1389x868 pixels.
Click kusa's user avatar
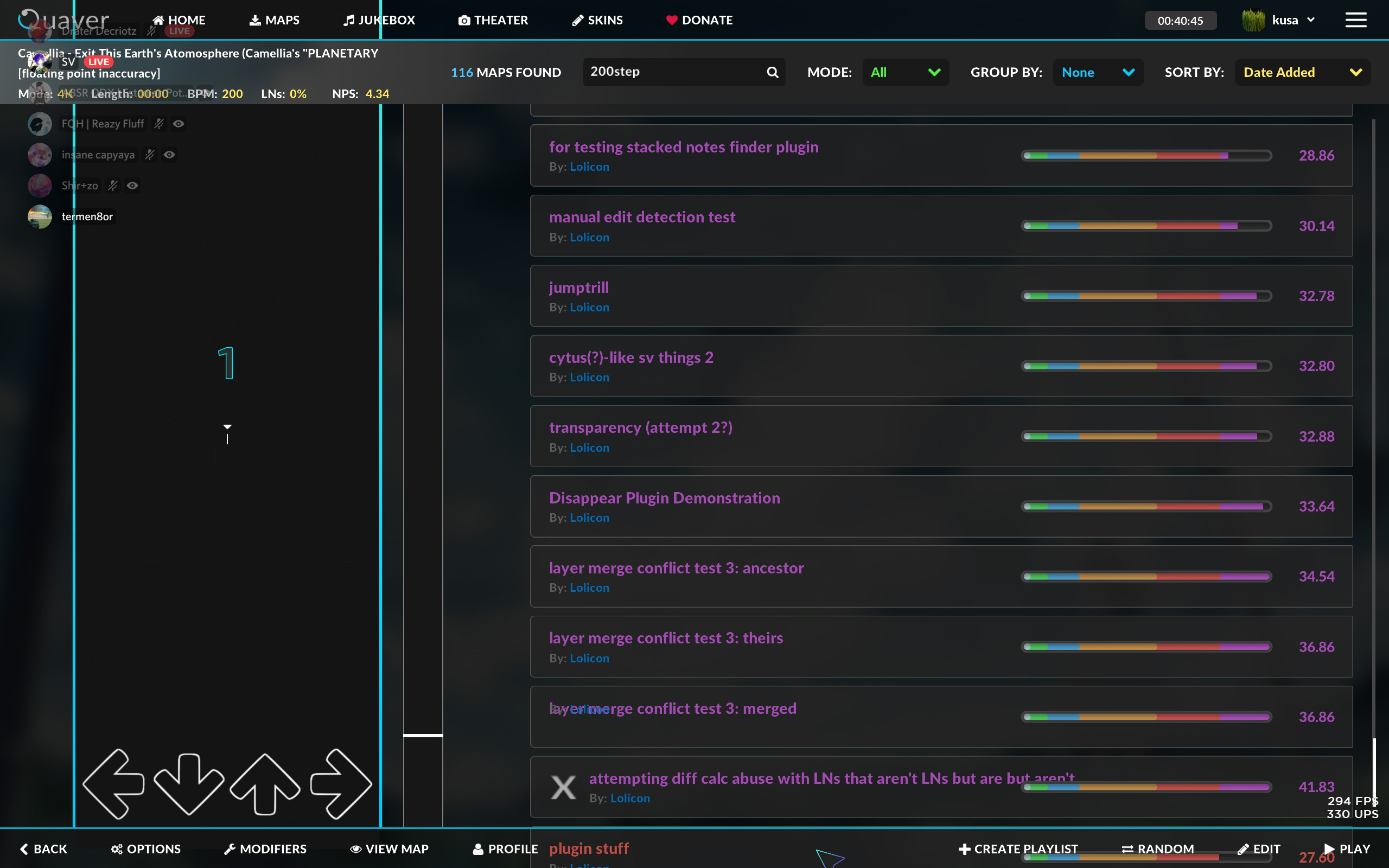tap(1253, 20)
